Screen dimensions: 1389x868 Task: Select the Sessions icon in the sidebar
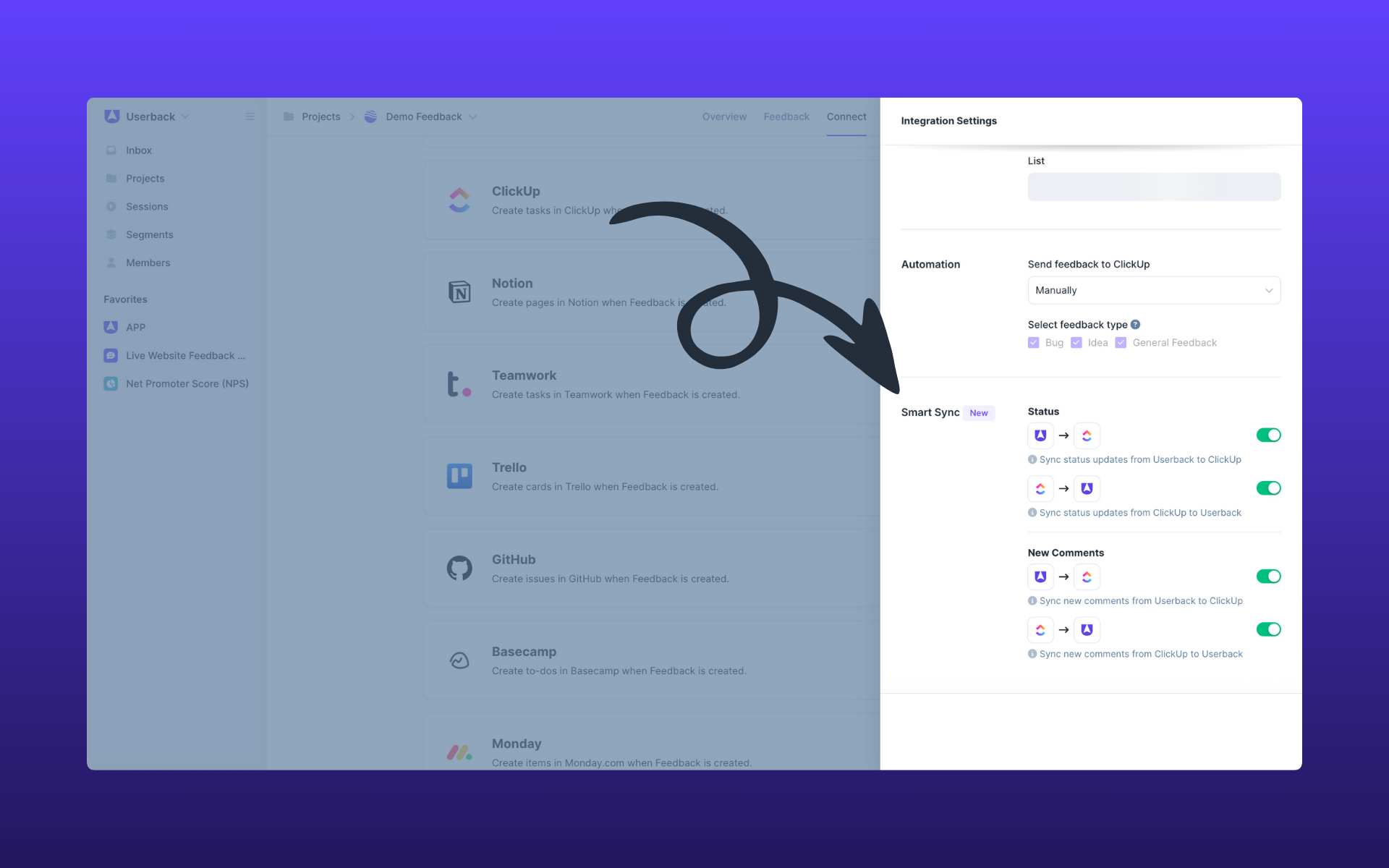(x=112, y=206)
